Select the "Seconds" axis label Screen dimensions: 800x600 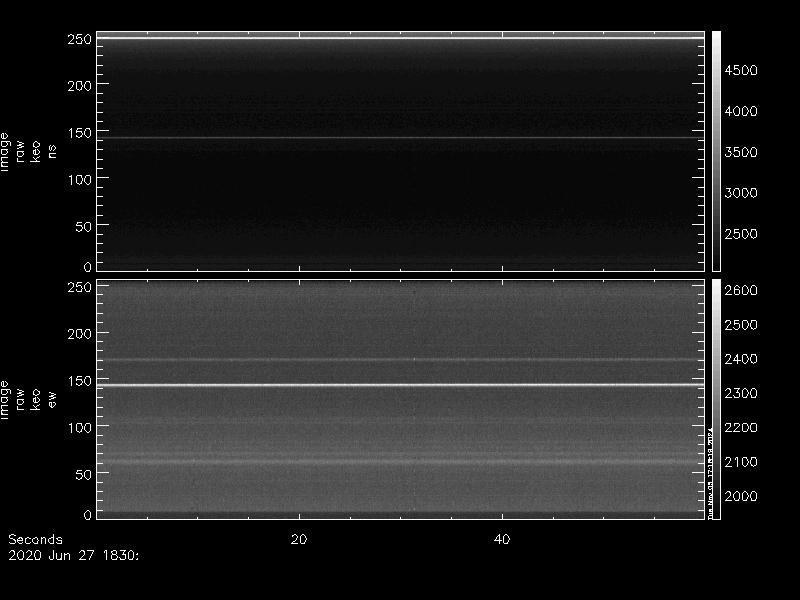[x=35, y=540]
